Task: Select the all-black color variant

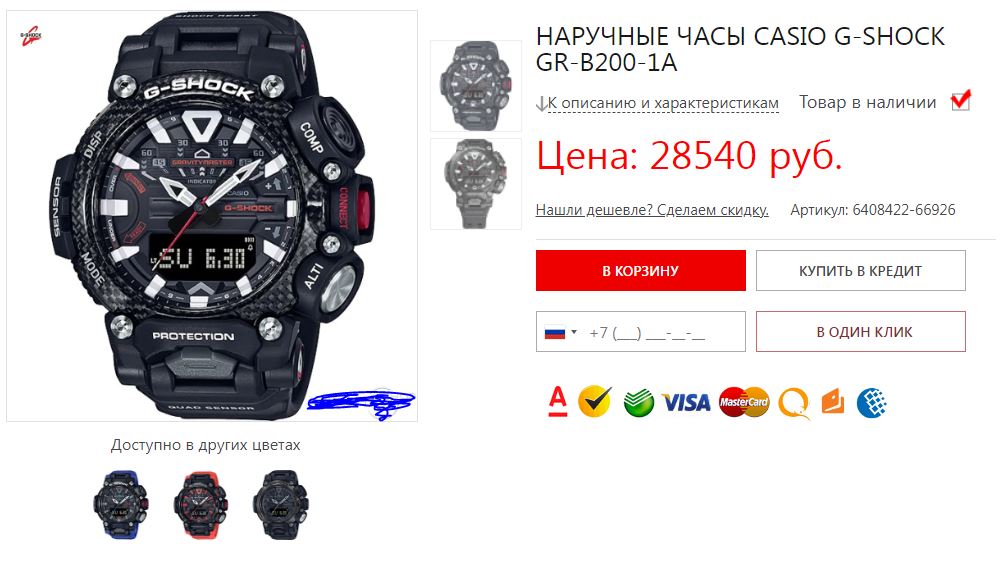Action: (280, 505)
